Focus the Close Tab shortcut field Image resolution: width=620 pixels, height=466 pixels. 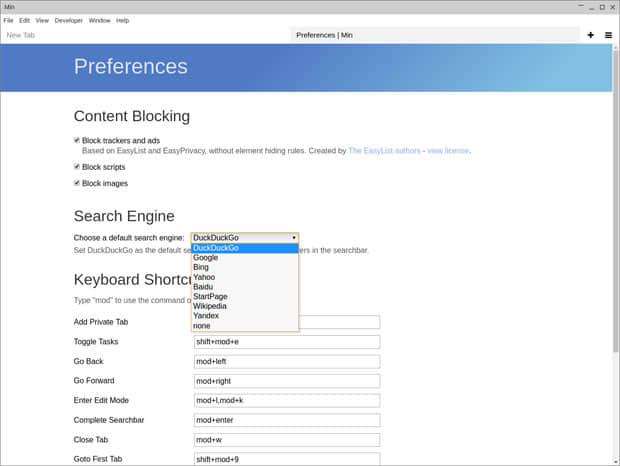pos(287,440)
